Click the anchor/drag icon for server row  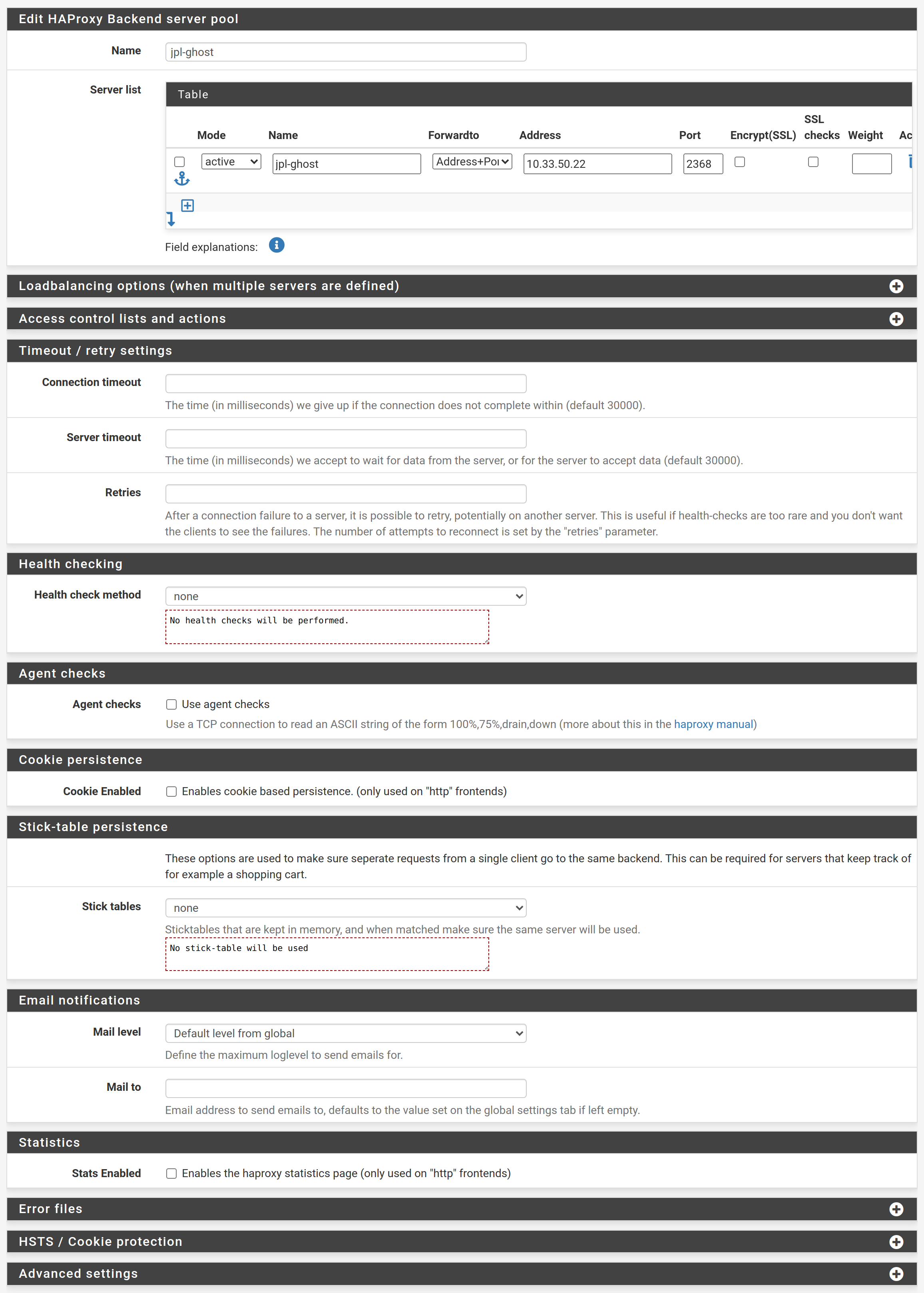[182, 182]
